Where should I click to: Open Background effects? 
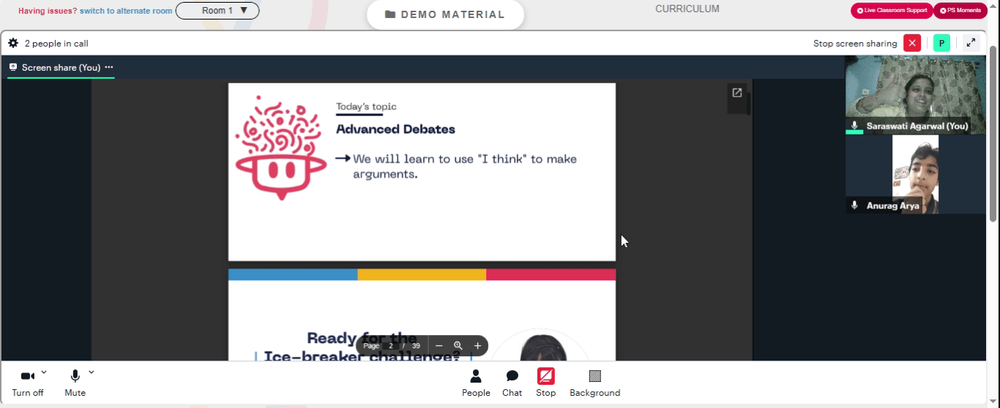[594, 384]
